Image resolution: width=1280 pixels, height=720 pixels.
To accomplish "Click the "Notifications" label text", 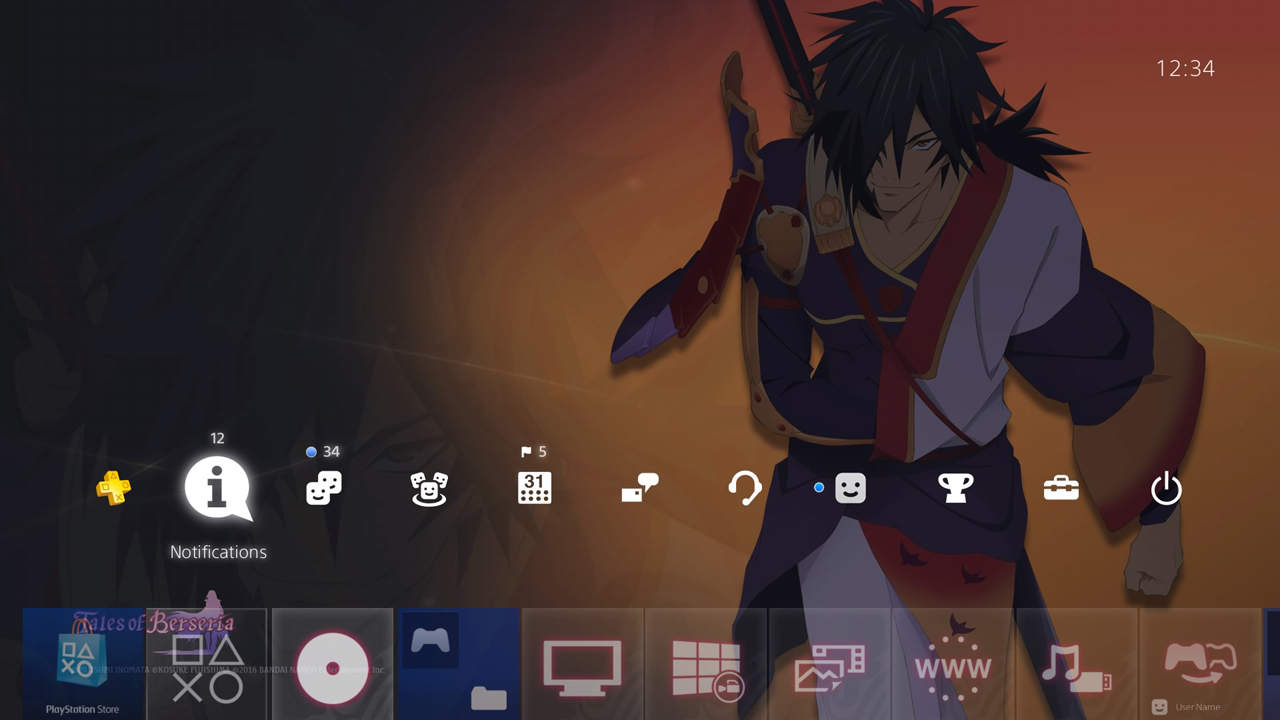I will click(x=218, y=552).
